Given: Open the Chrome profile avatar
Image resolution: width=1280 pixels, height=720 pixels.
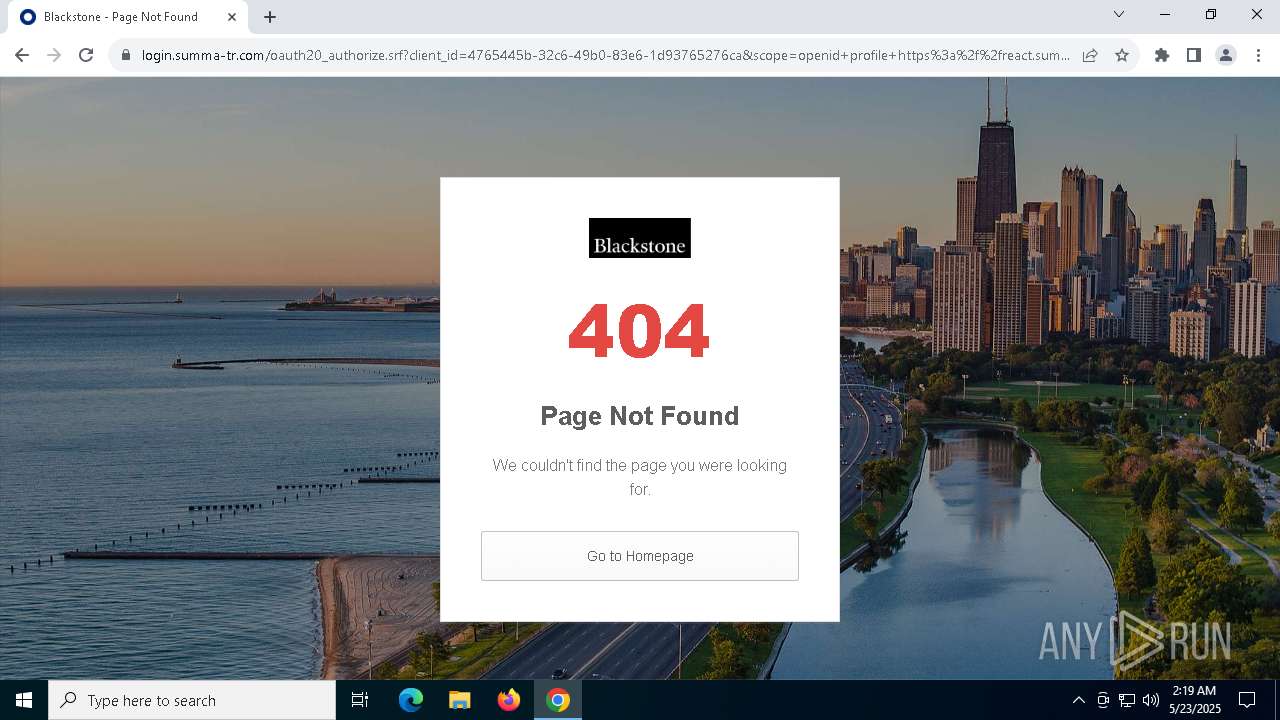Looking at the screenshot, I should pos(1226,56).
